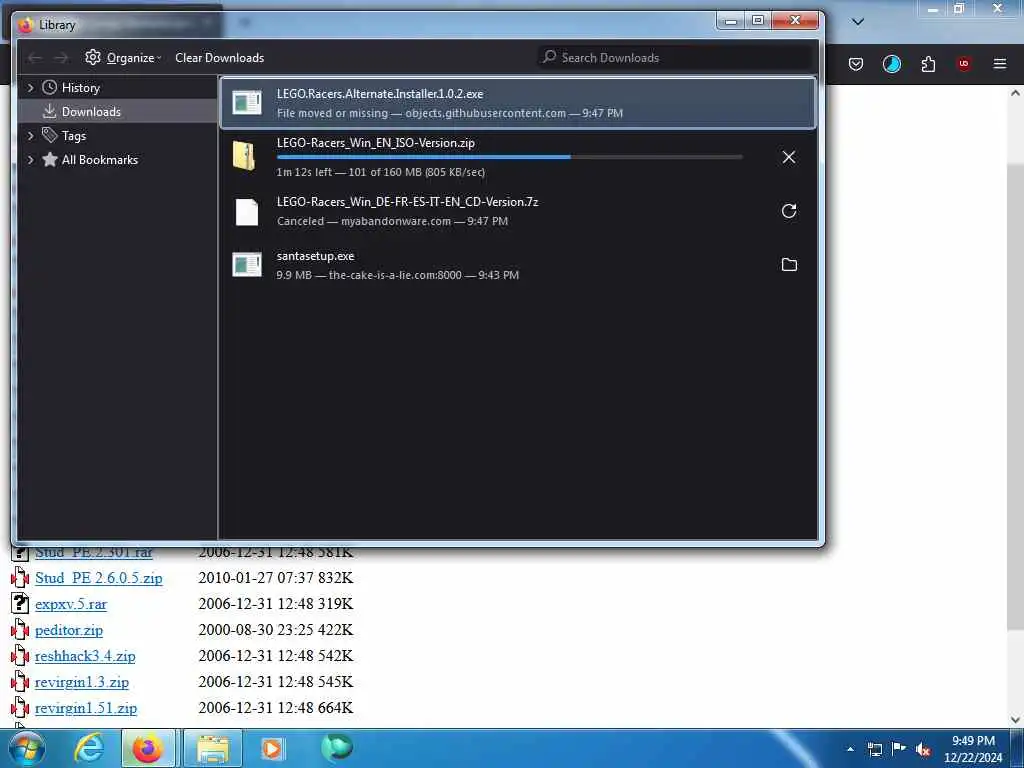Open the reshhack3.4.zip link
Image resolution: width=1024 pixels, height=768 pixels.
85,656
